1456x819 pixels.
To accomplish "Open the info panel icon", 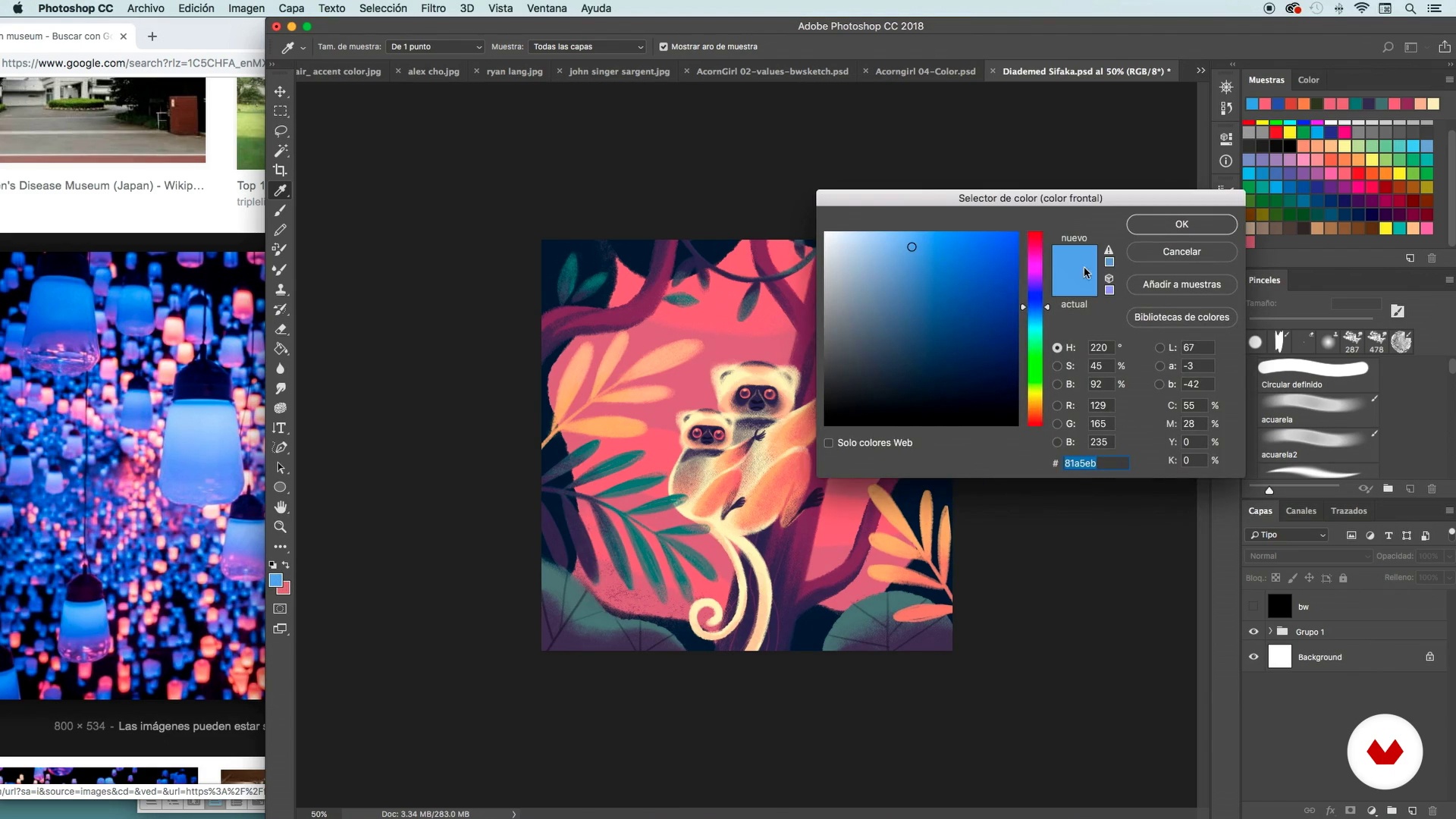I will coord(1225,161).
